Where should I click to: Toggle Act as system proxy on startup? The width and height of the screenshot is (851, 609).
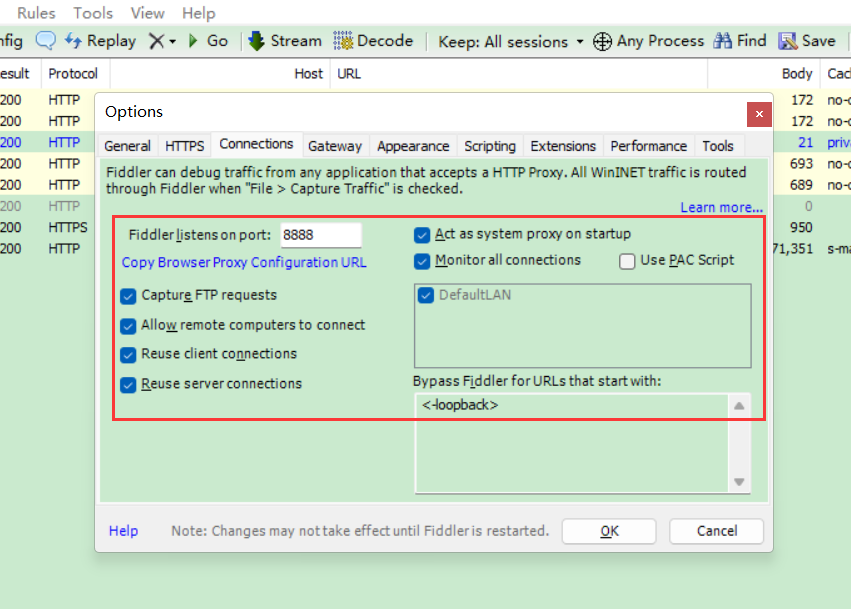pos(422,235)
